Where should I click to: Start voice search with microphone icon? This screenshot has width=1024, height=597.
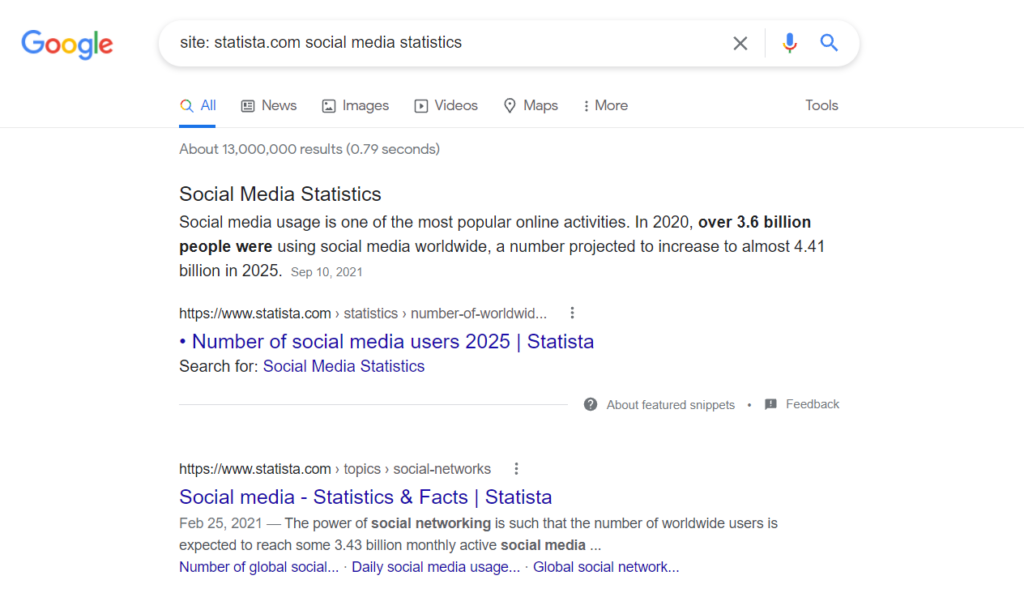pyautogui.click(x=790, y=43)
